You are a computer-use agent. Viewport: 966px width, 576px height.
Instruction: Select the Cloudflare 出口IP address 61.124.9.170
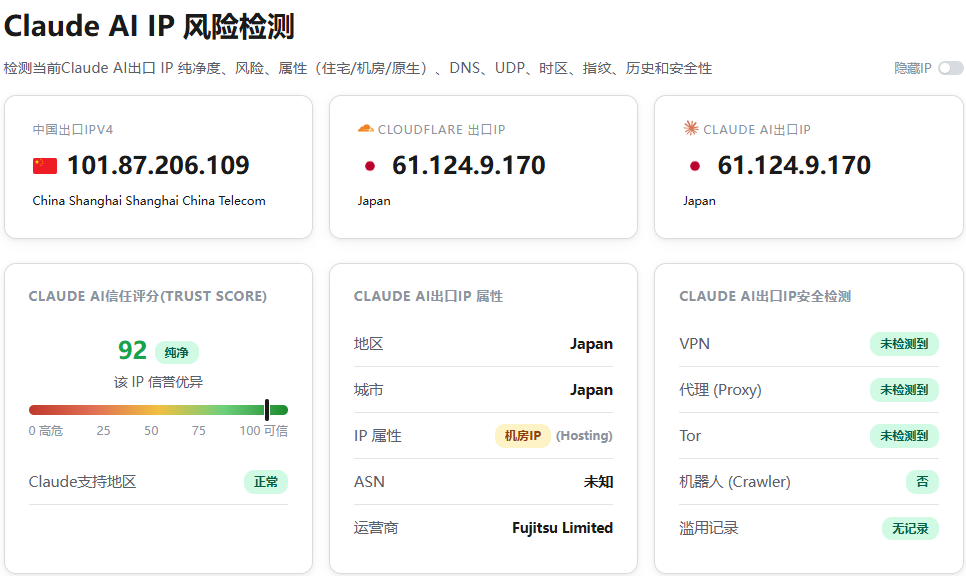(x=469, y=165)
